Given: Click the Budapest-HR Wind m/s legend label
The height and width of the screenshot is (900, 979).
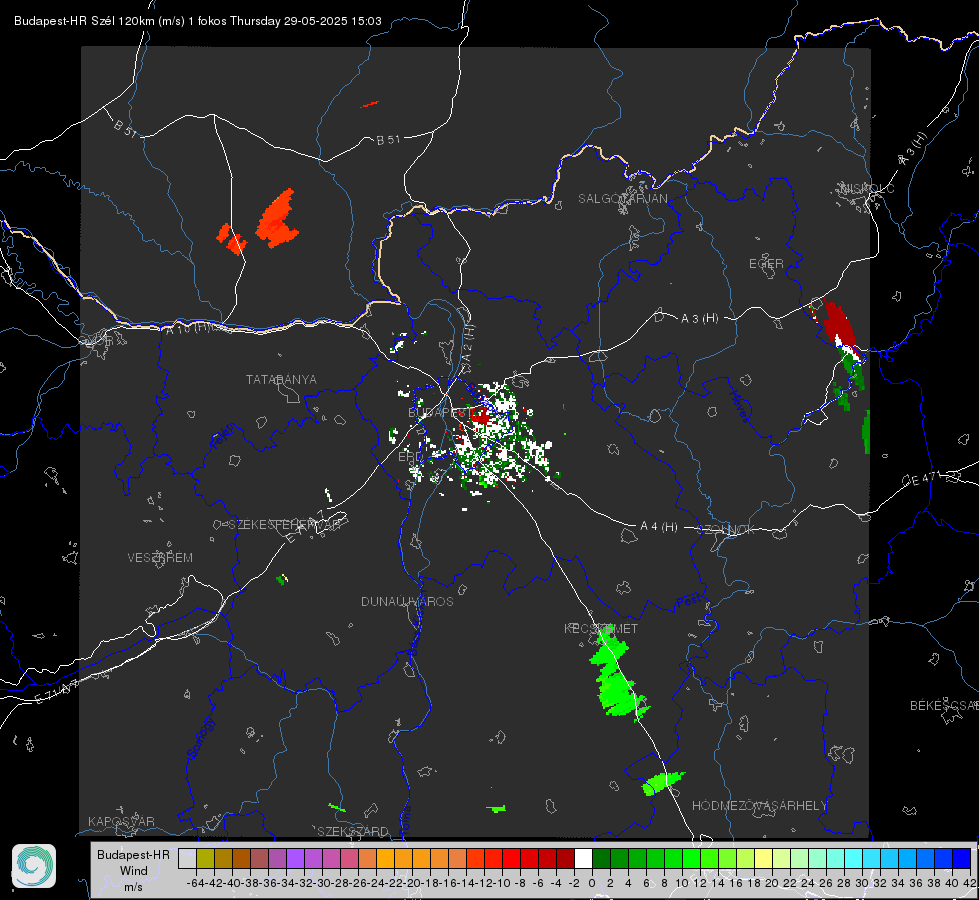Looking at the screenshot, I should [x=133, y=871].
